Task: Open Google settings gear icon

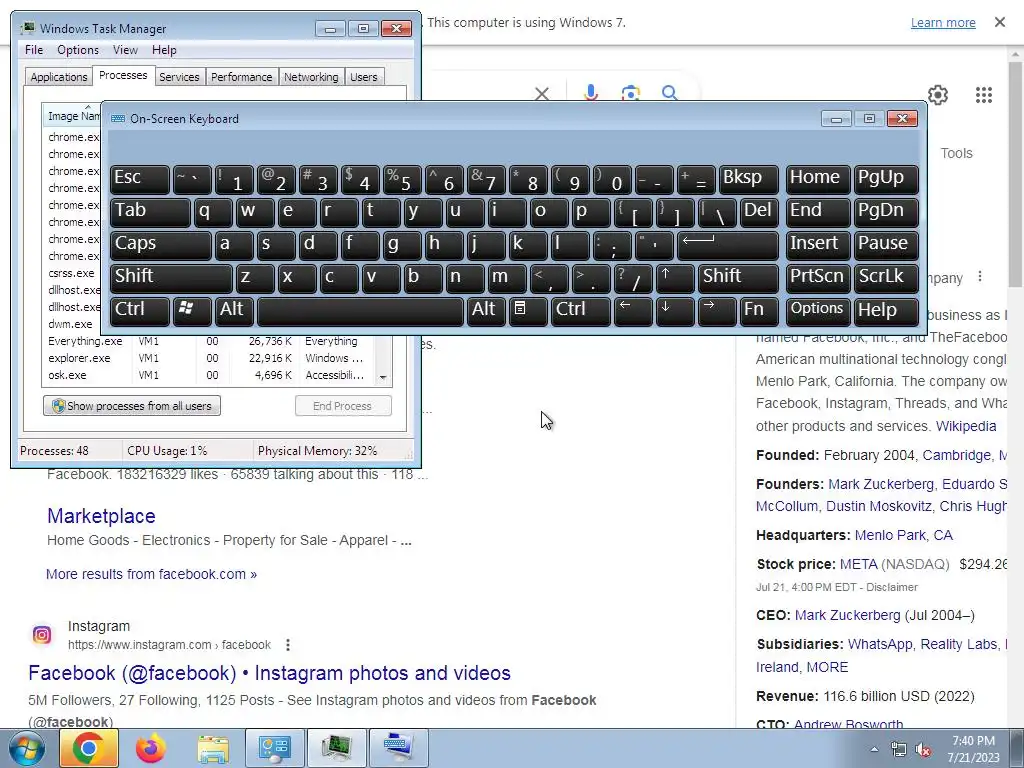Action: tap(938, 95)
